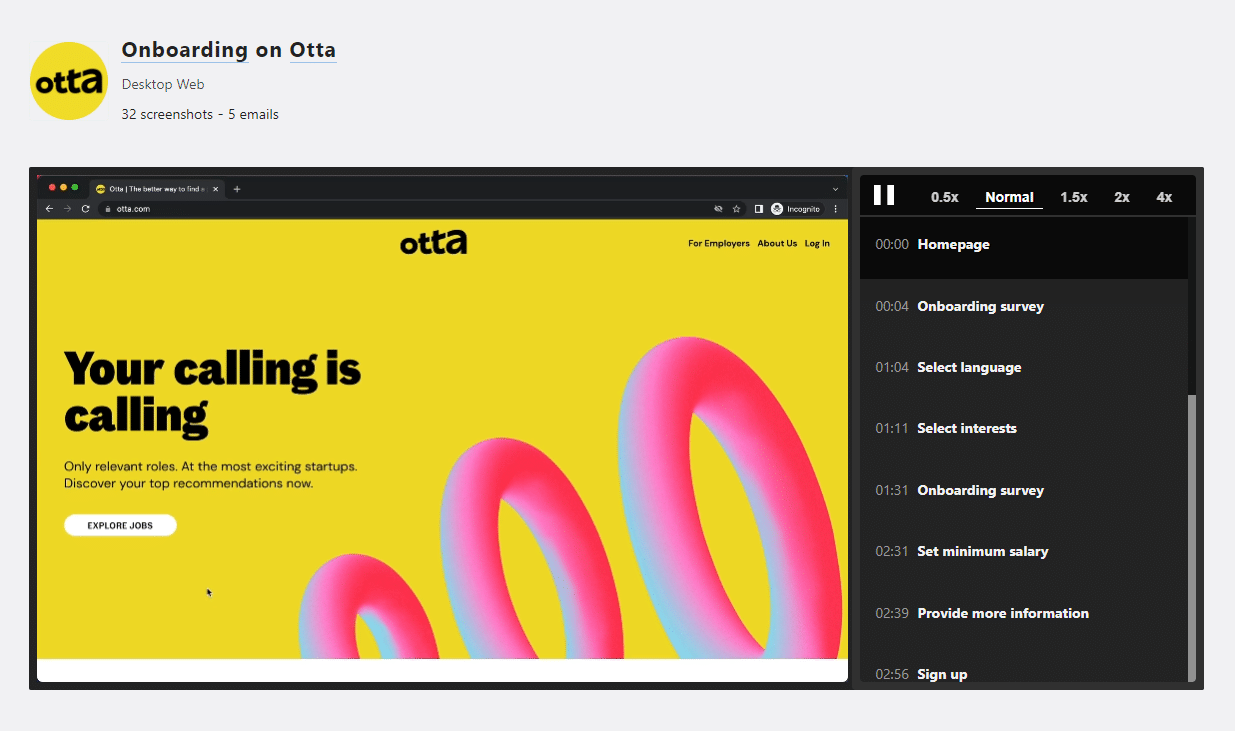Open the browser three-dot menu
Viewport: 1235px width, 731px height.
836,209
